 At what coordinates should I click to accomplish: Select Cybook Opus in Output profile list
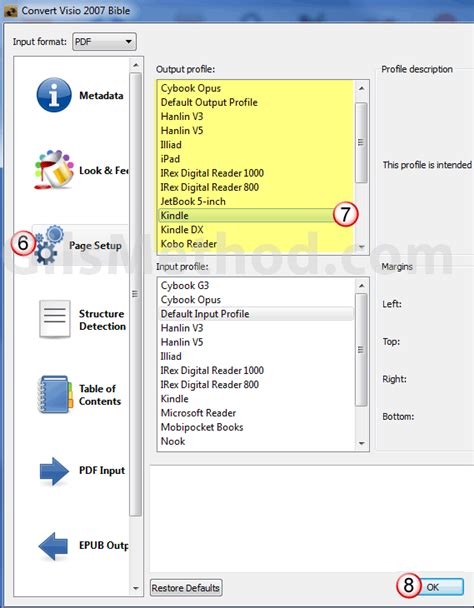click(x=256, y=88)
